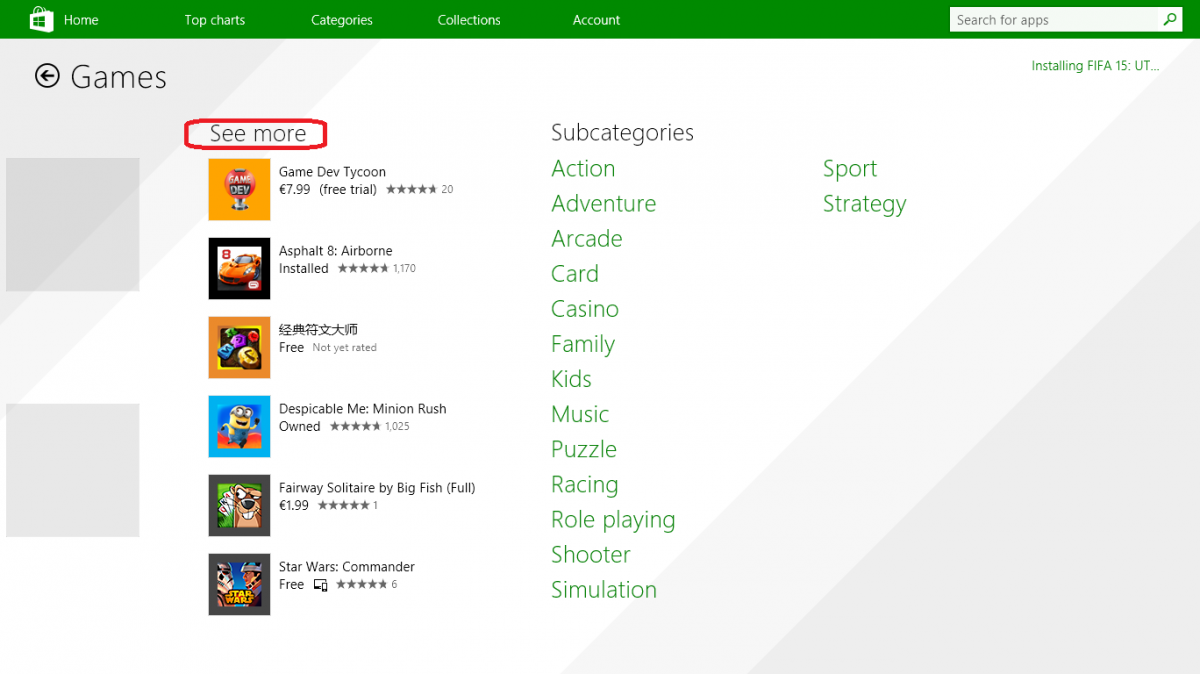Open the Sport subcategory
The width and height of the screenshot is (1200, 674).
tap(850, 169)
